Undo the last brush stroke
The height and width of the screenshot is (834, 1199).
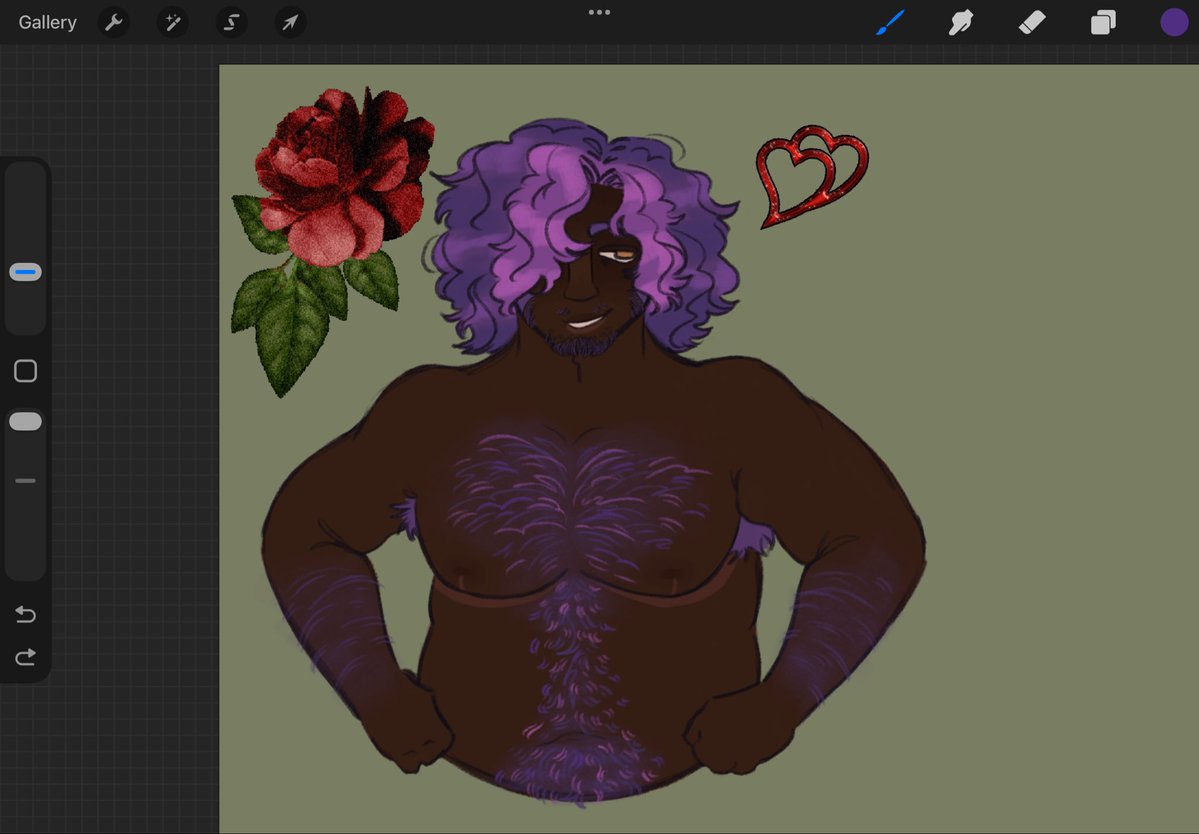(x=25, y=614)
